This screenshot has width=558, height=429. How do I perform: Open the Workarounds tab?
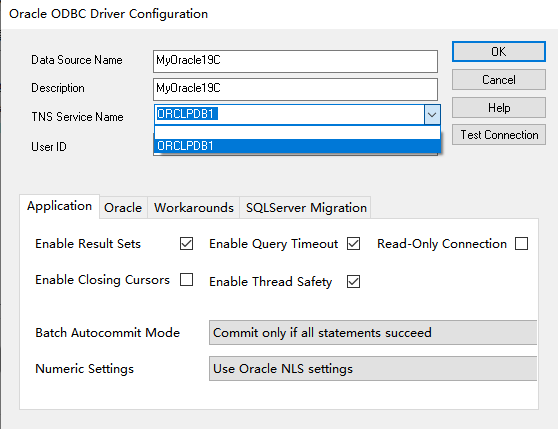[194, 207]
